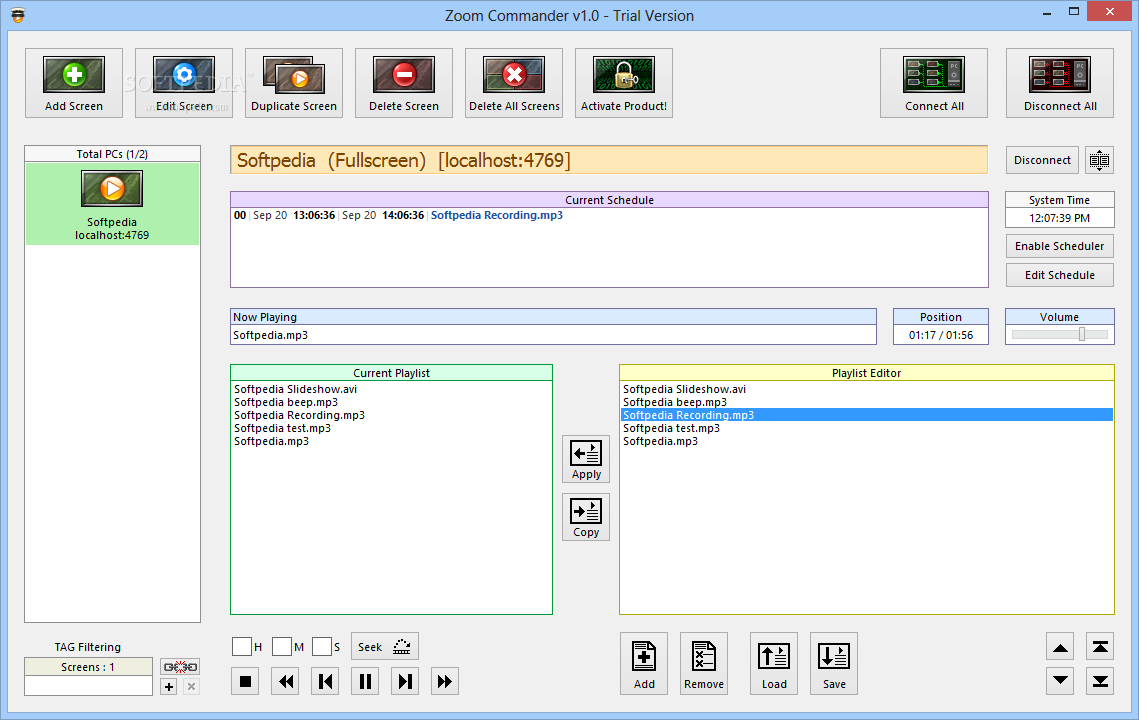
Task: Click the tag link icon near Screens : 1
Action: [x=180, y=667]
